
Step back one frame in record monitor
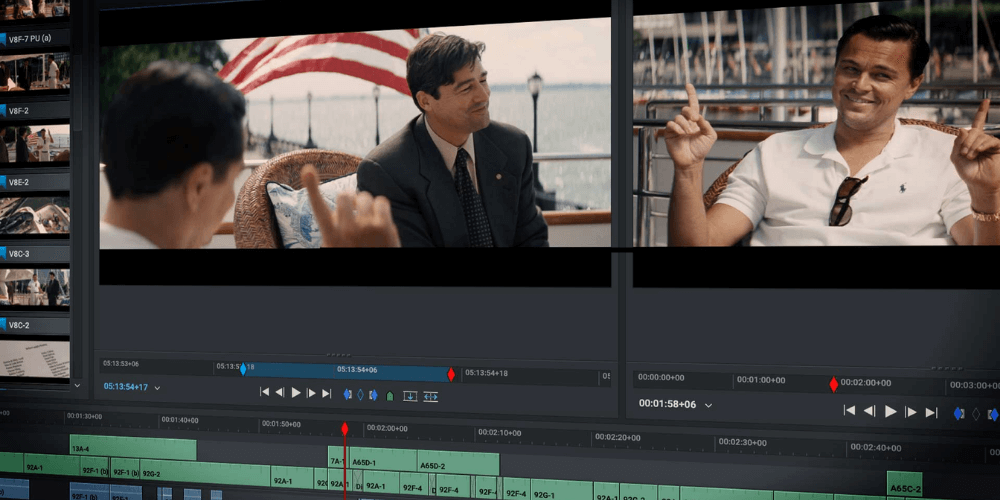[x=869, y=411]
